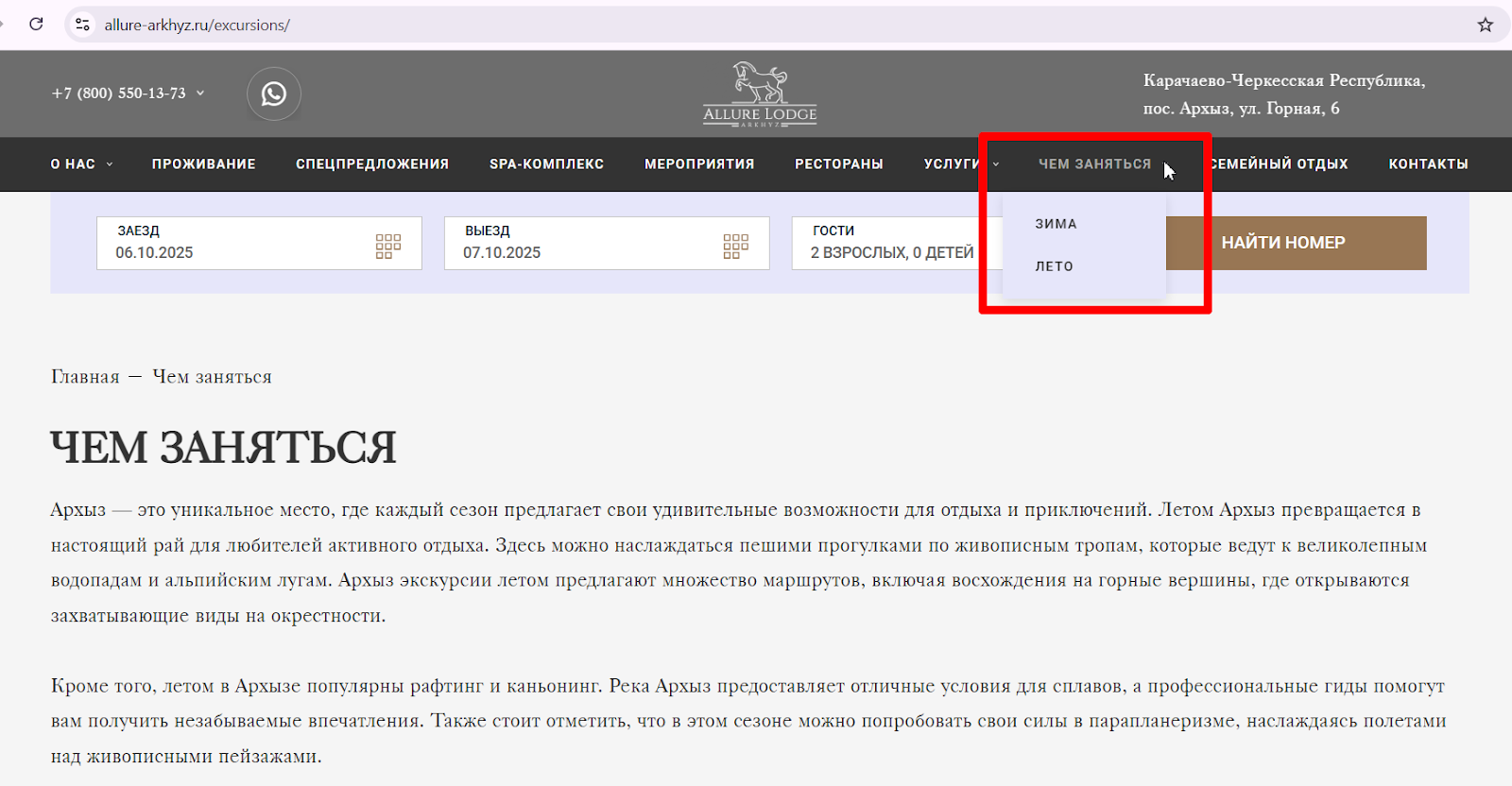Follow the Главная breadcrumb link
This screenshot has width=1512, height=786.
click(85, 377)
